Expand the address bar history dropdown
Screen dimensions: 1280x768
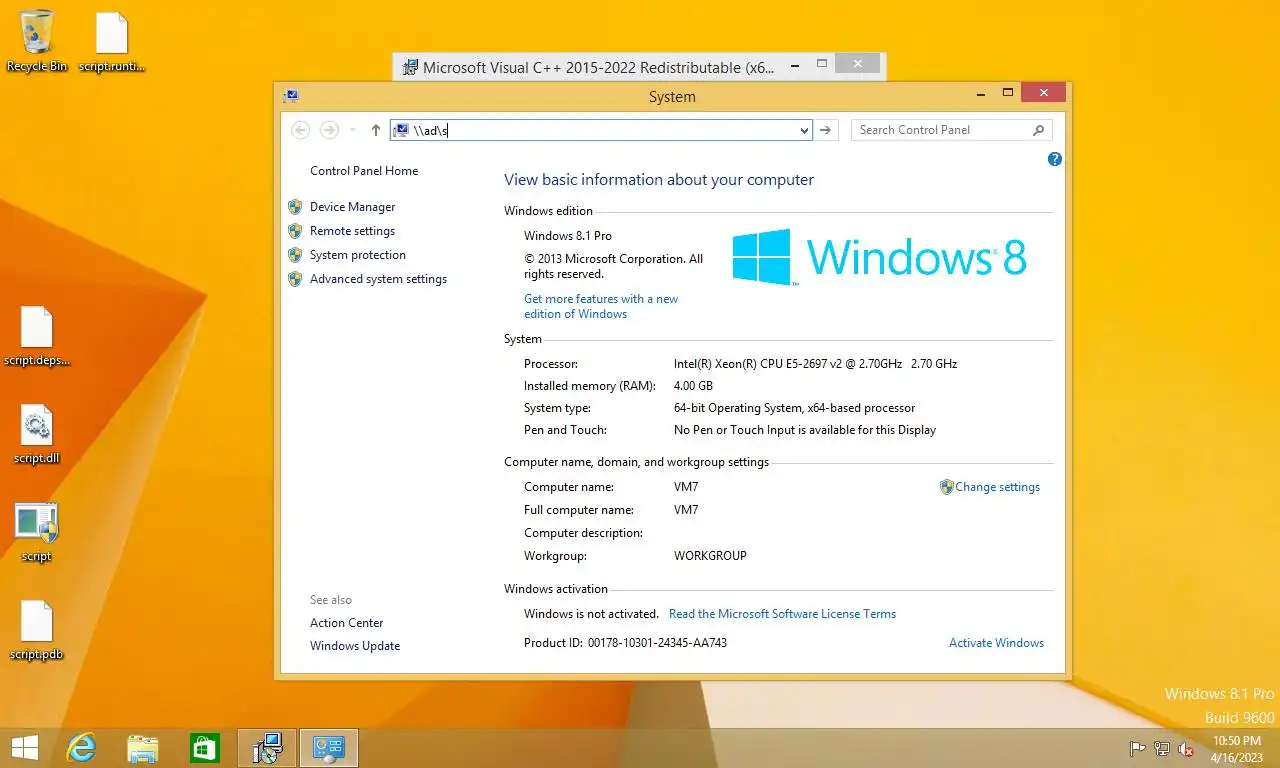pos(805,130)
